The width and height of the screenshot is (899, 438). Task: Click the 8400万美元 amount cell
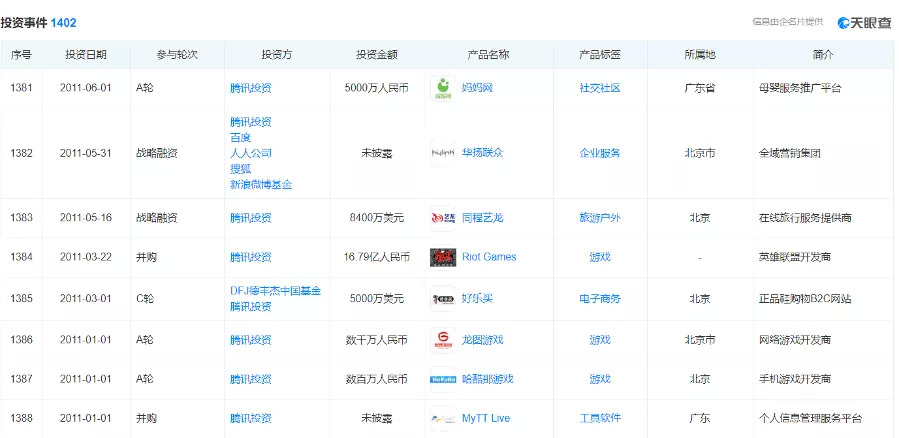377,218
